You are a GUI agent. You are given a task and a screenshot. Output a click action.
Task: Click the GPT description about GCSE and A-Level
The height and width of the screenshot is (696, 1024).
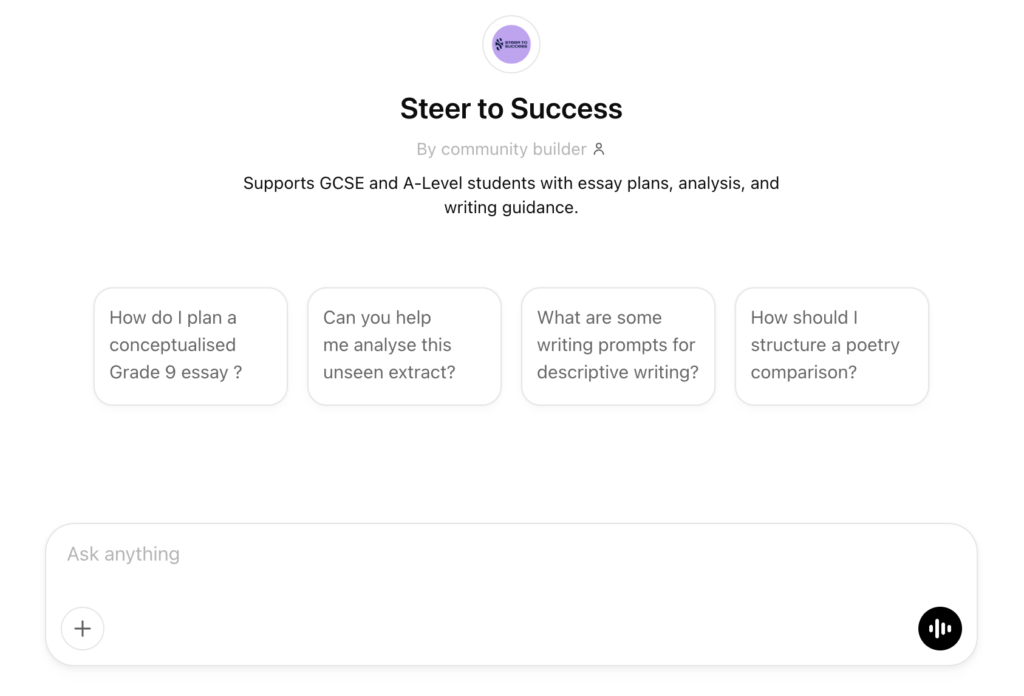pyautogui.click(x=511, y=184)
